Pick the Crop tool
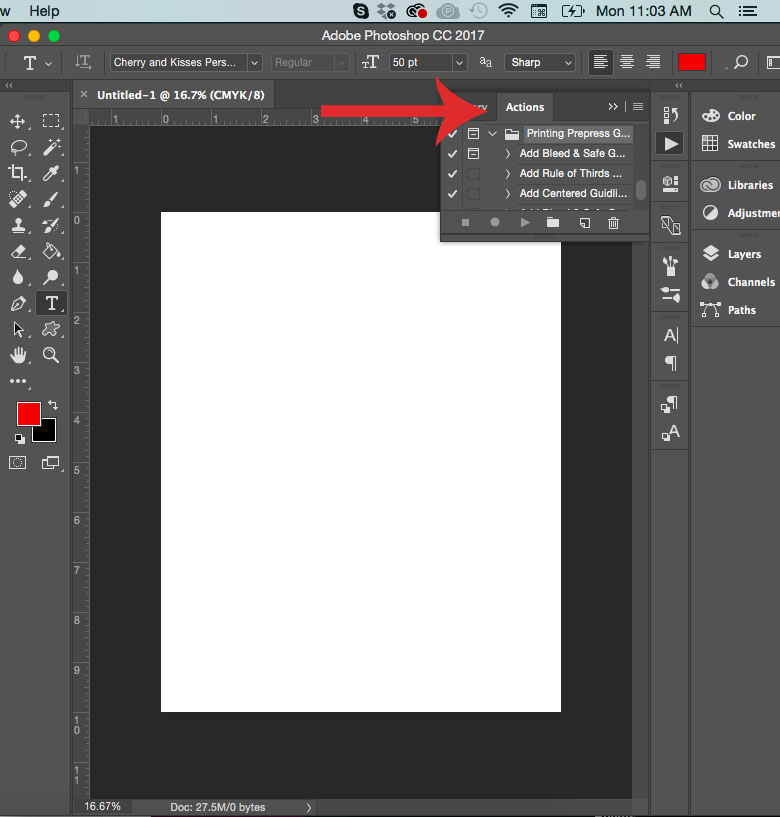Viewport: 780px width, 817px height. tap(18, 173)
